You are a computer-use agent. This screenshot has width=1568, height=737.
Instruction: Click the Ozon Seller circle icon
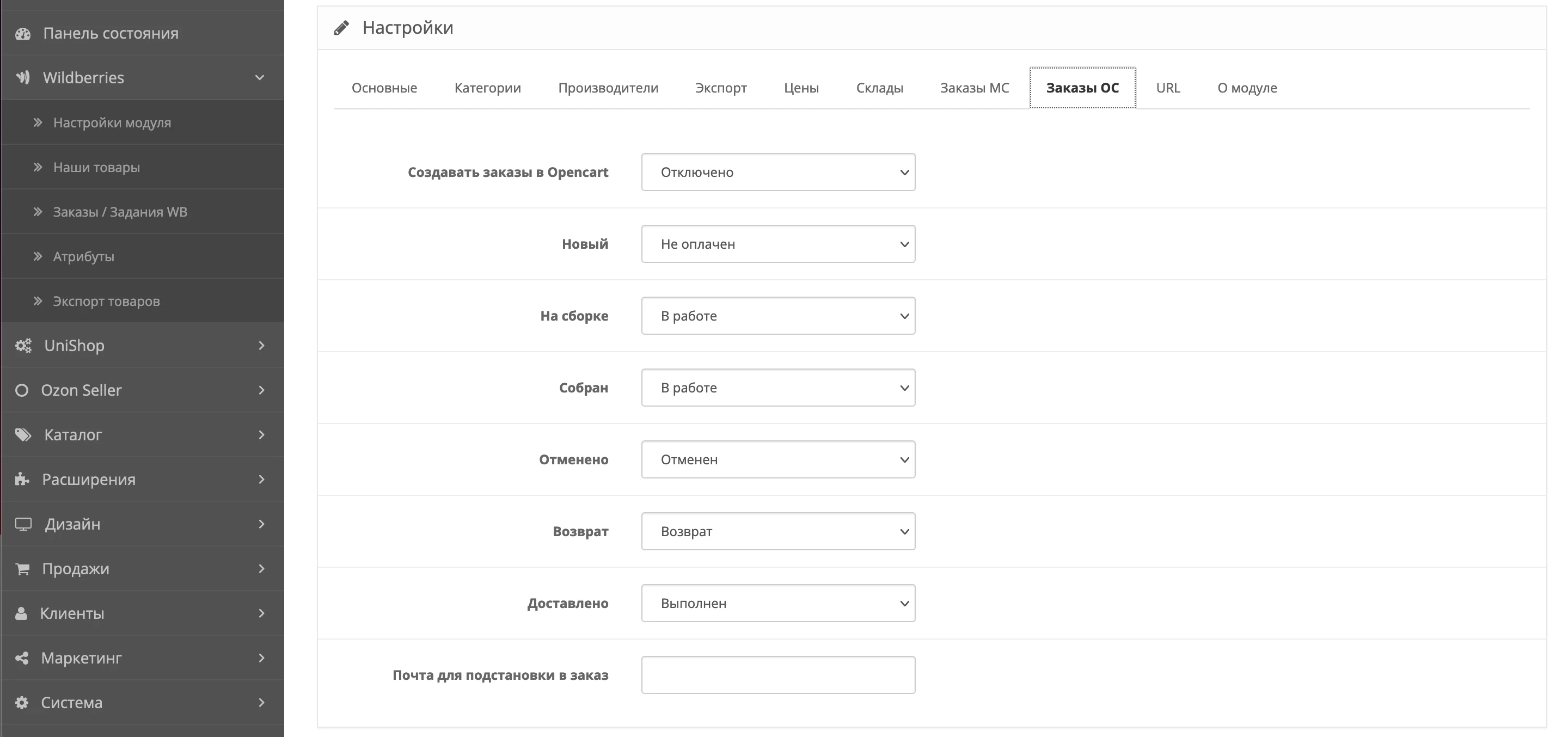[22, 390]
